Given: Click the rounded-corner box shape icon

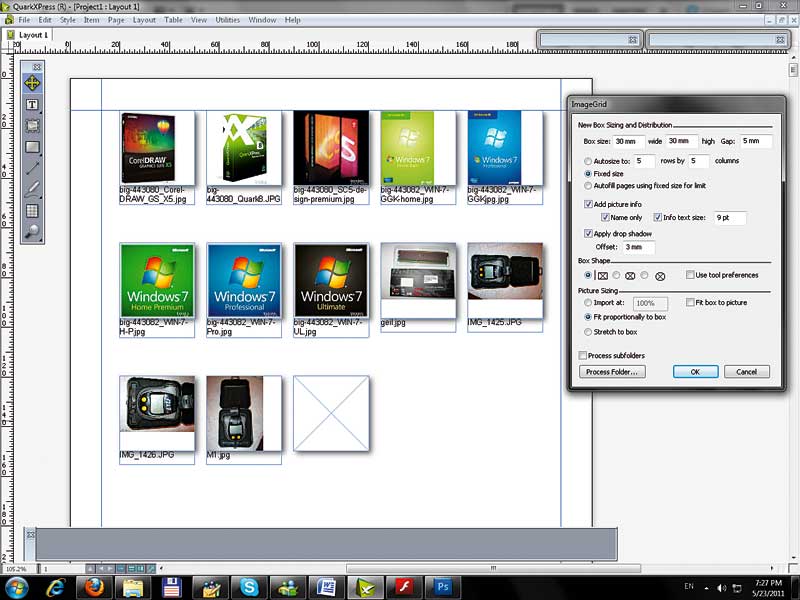Looking at the screenshot, I should click(x=630, y=276).
